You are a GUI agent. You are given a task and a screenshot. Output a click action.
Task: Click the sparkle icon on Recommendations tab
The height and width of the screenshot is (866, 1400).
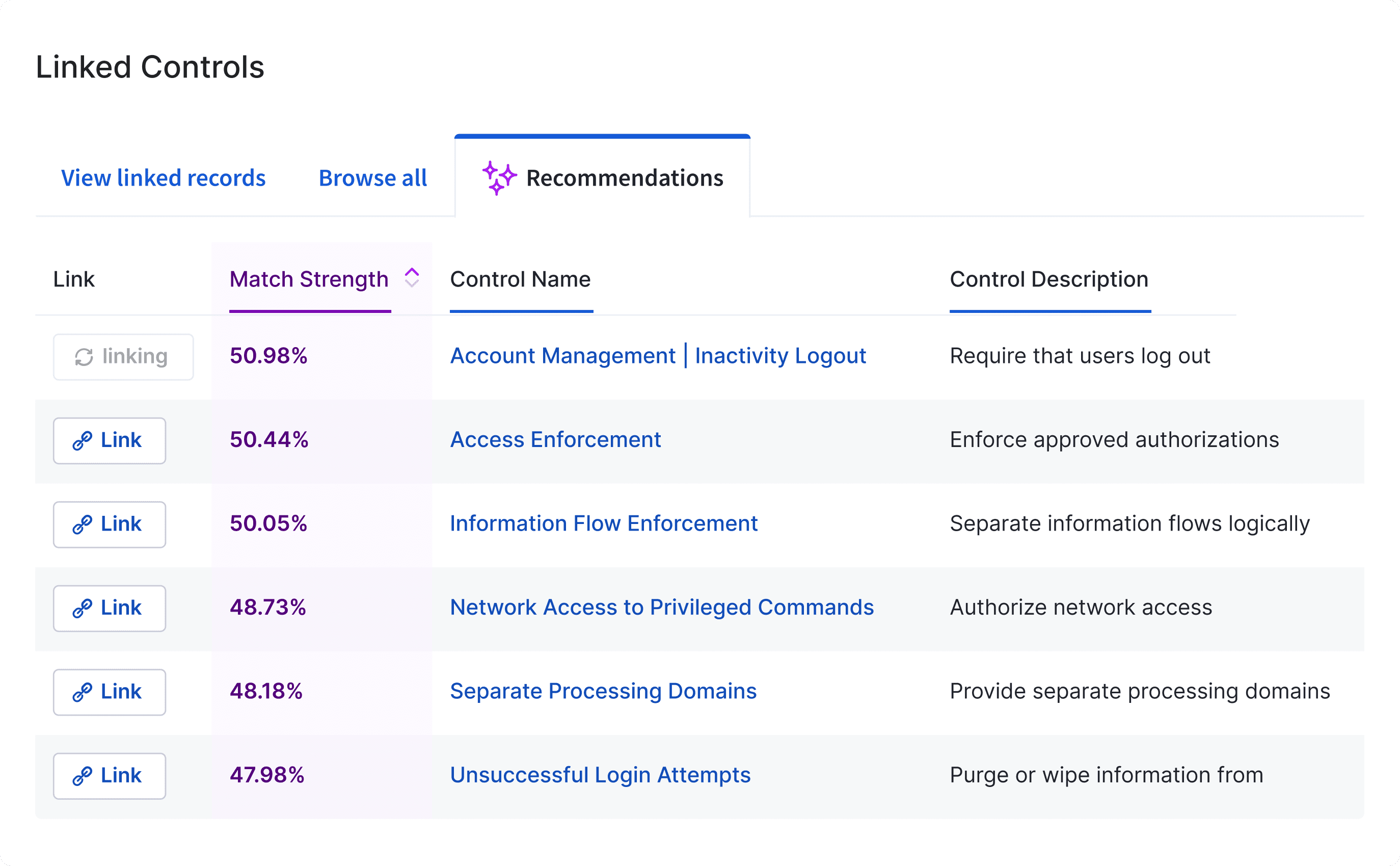pyautogui.click(x=499, y=178)
